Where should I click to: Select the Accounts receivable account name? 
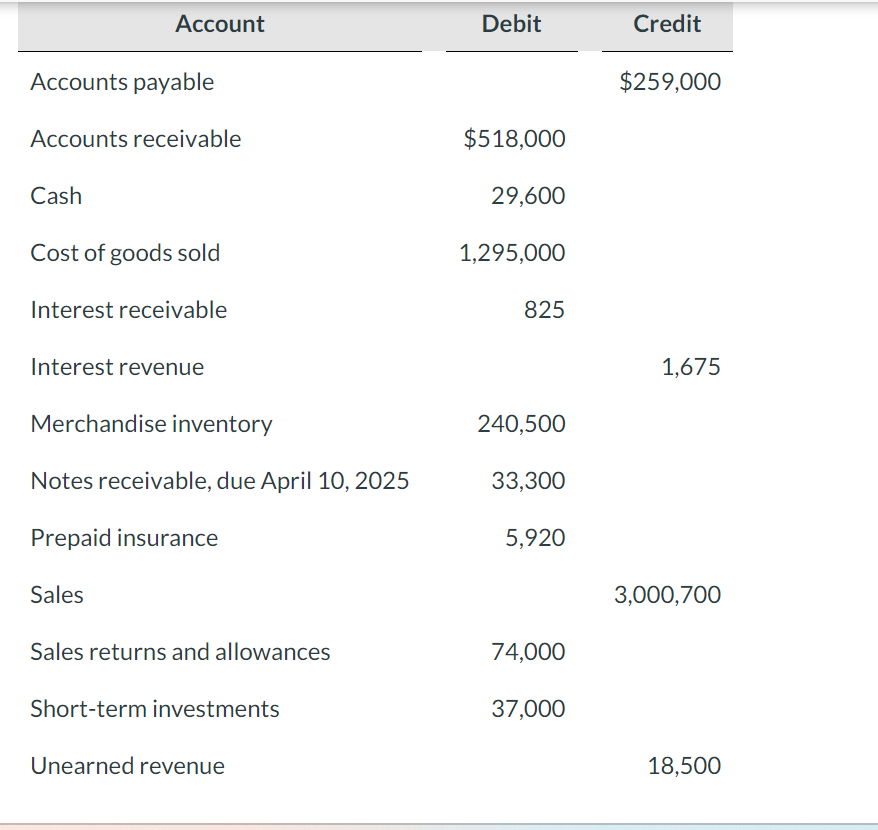point(135,139)
